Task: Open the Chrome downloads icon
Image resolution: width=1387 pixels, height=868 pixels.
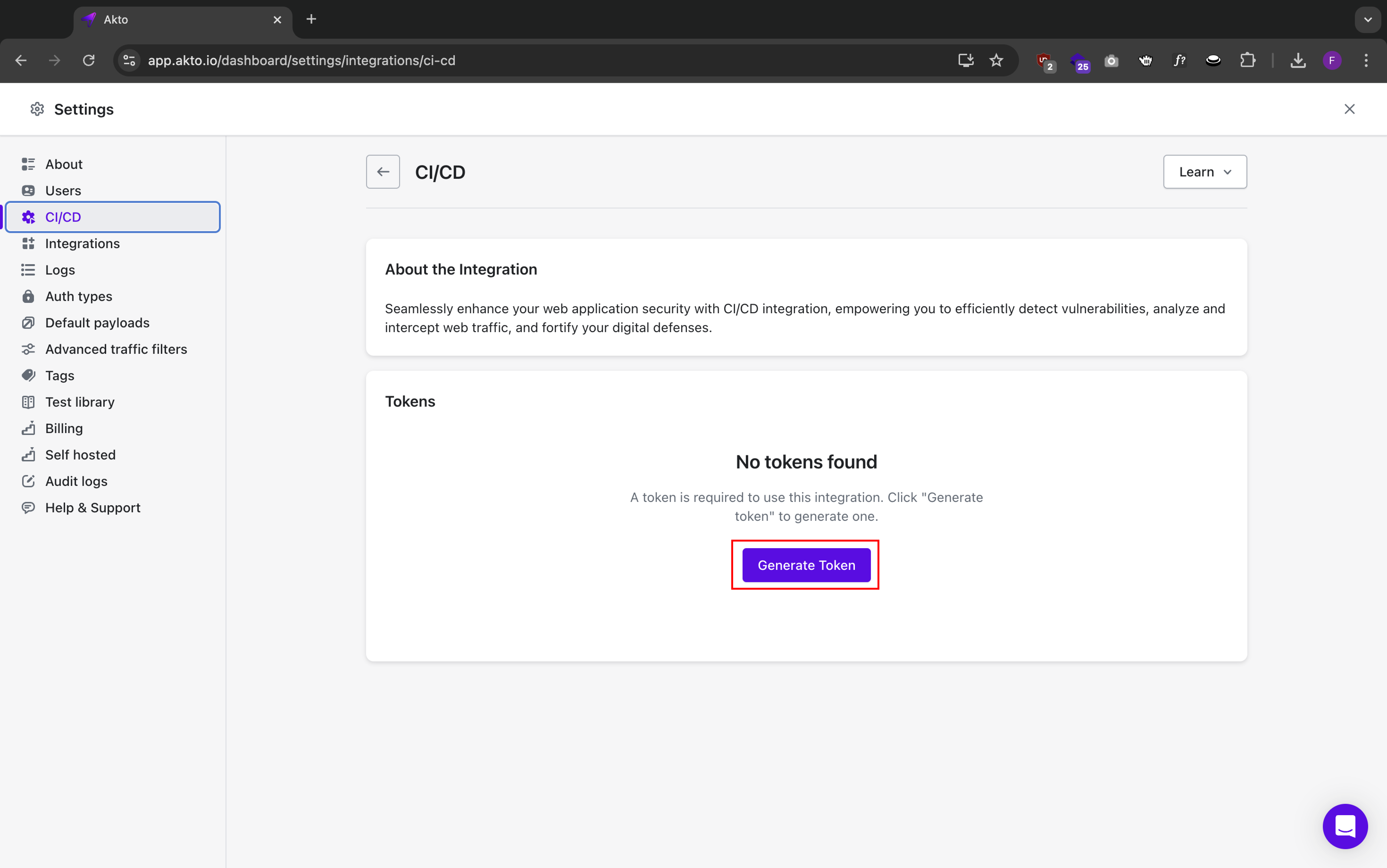Action: tap(1298, 60)
